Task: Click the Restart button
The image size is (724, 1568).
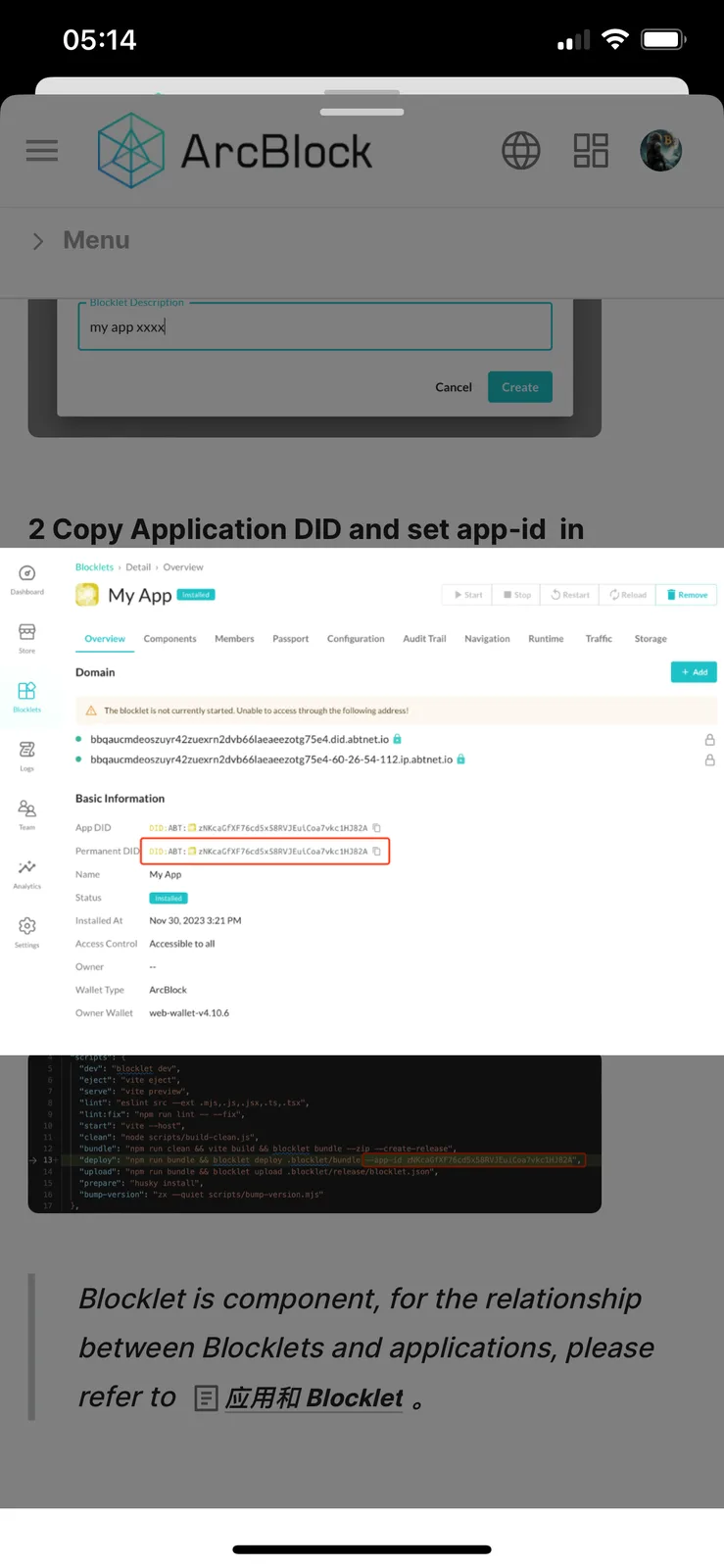Action: pos(569,595)
